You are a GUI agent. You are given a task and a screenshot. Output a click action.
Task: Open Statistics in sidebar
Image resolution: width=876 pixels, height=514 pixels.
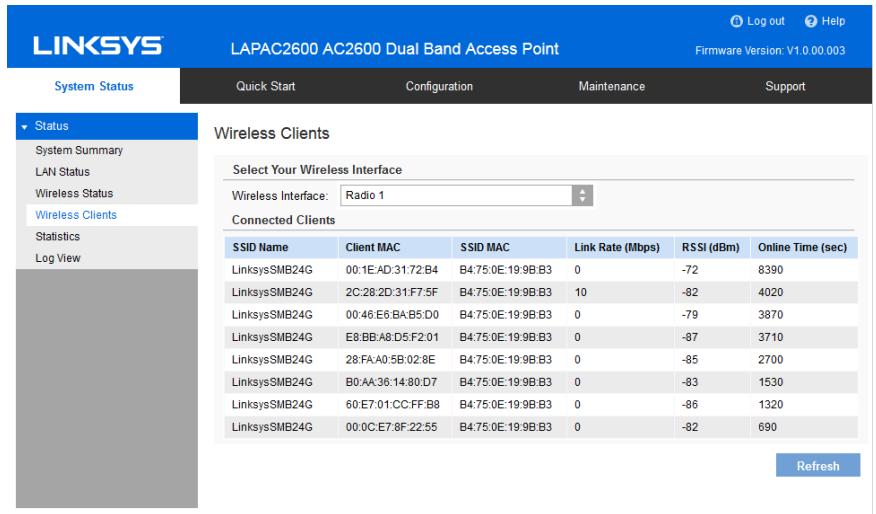coord(58,236)
